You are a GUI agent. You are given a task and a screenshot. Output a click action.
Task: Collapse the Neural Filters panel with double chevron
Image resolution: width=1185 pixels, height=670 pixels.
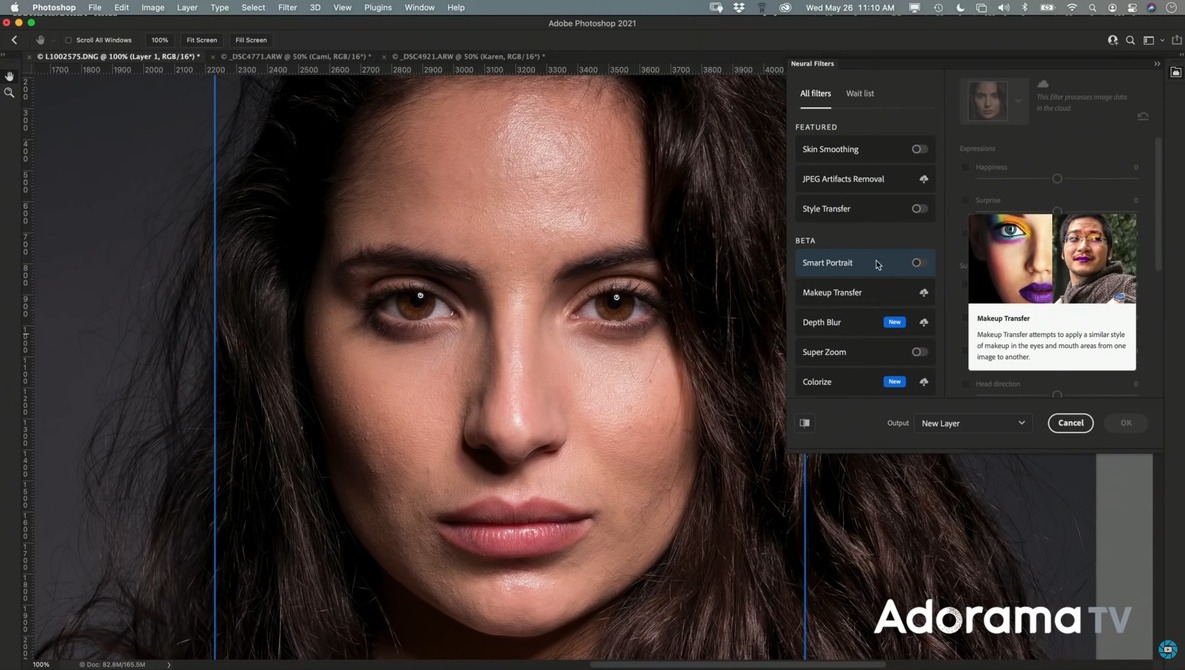coord(1157,63)
